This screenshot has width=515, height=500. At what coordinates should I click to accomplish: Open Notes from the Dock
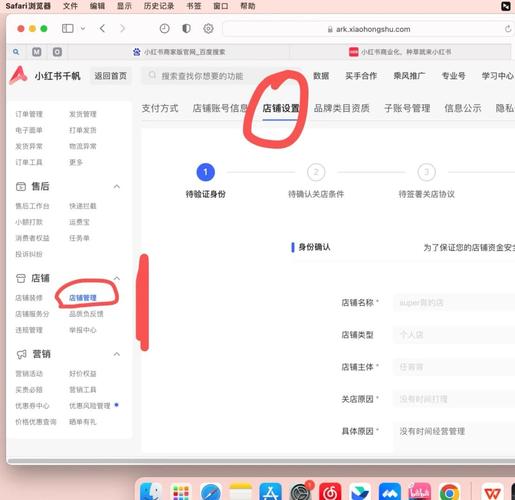[x=241, y=492]
